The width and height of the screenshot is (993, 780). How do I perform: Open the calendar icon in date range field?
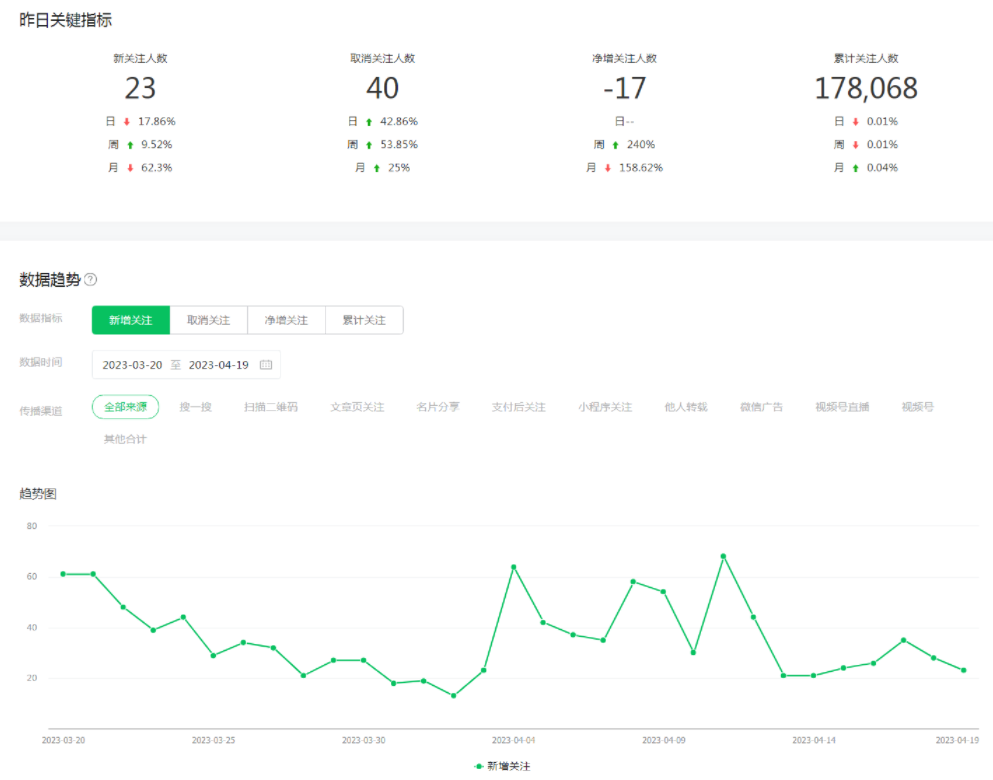(x=266, y=365)
